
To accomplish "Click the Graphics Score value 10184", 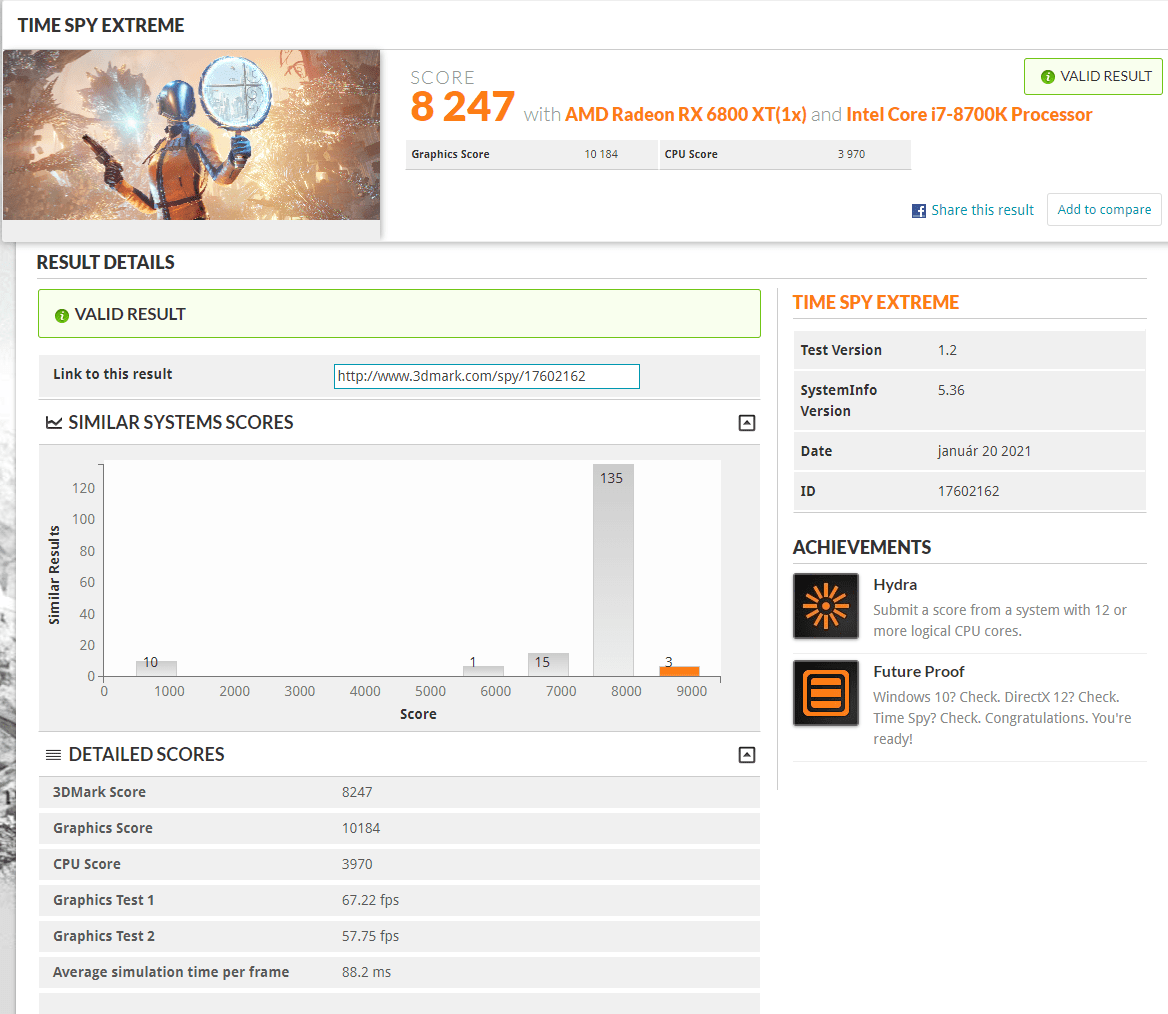I will click(x=361, y=828).
